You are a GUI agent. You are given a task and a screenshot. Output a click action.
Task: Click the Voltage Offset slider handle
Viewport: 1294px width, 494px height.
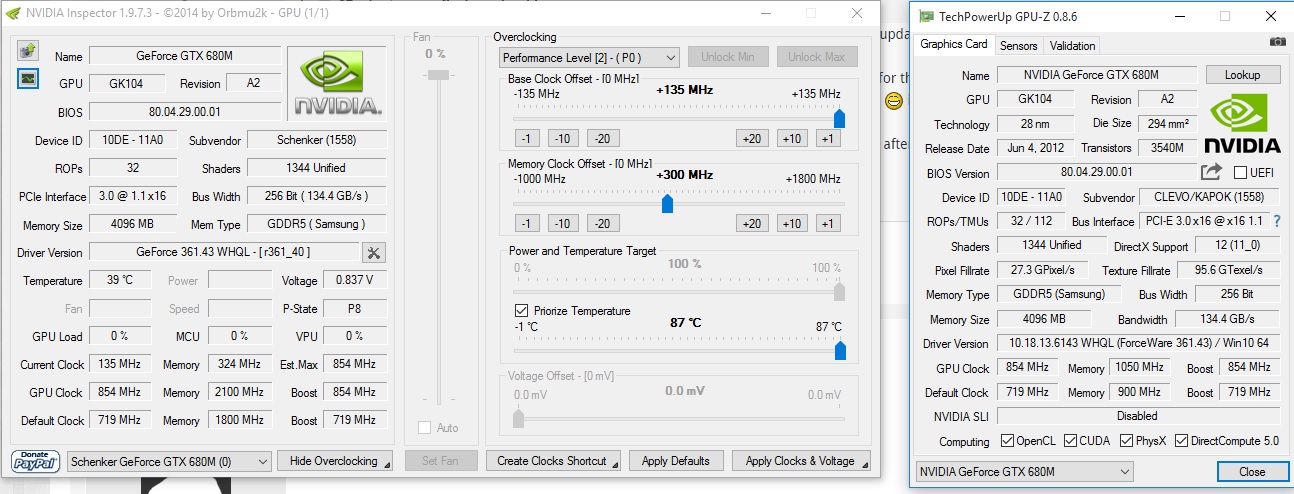click(518, 418)
